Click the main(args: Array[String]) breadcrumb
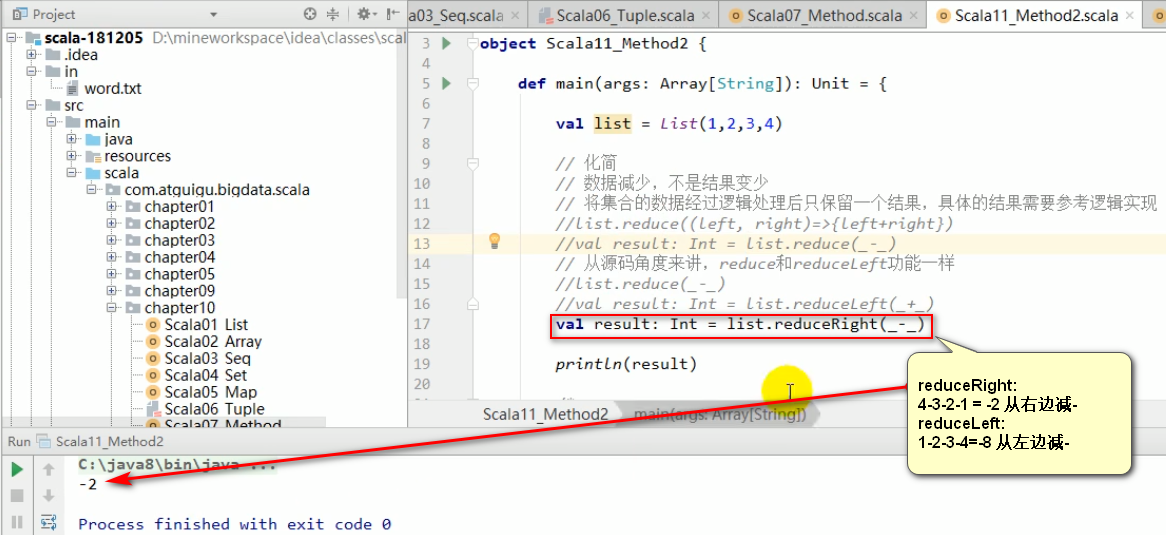This screenshot has height=535, width=1166. 720,414
